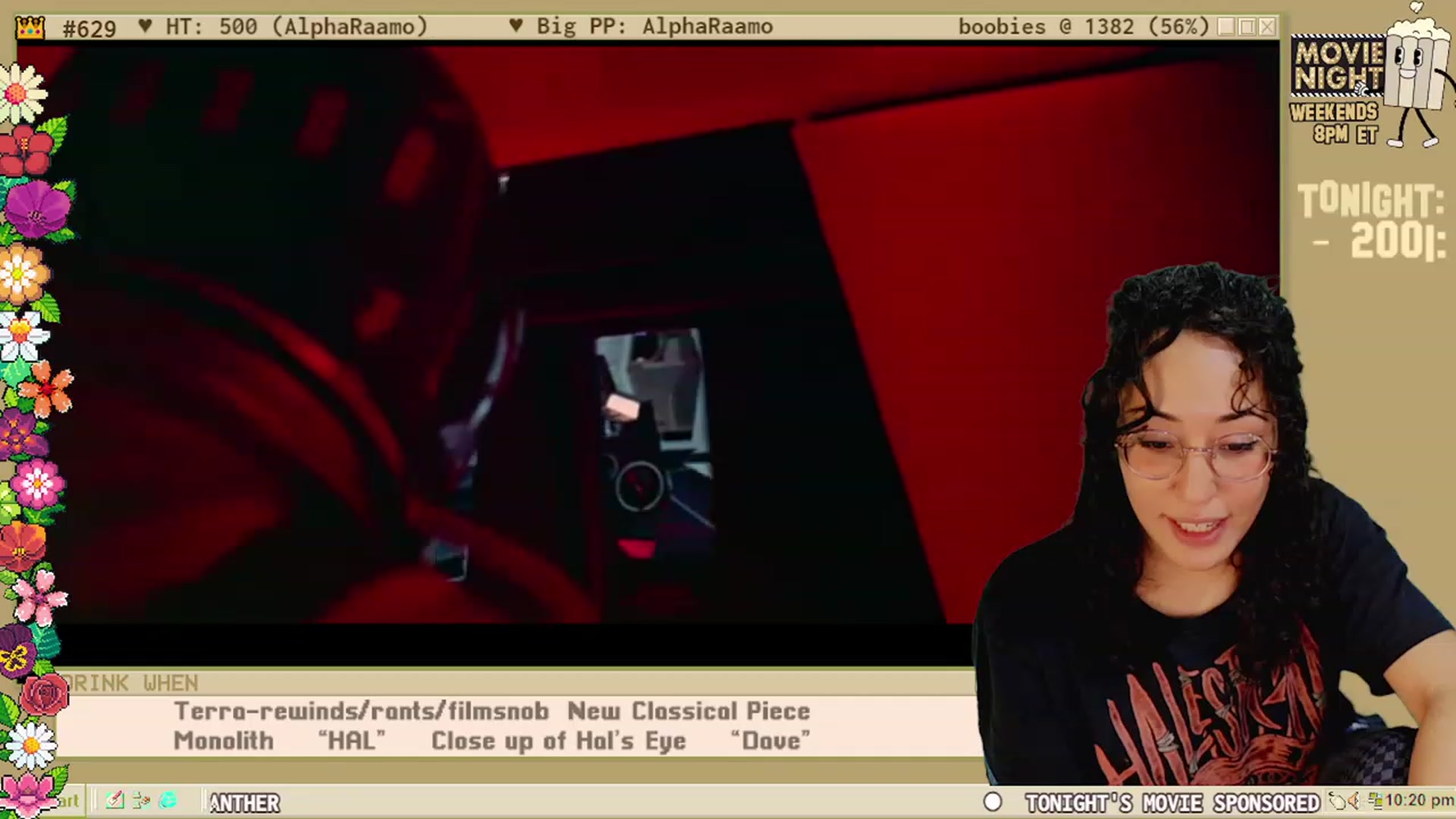1456x819 pixels.
Task: Click the show desktop quick-launch icon
Action: coord(141,801)
